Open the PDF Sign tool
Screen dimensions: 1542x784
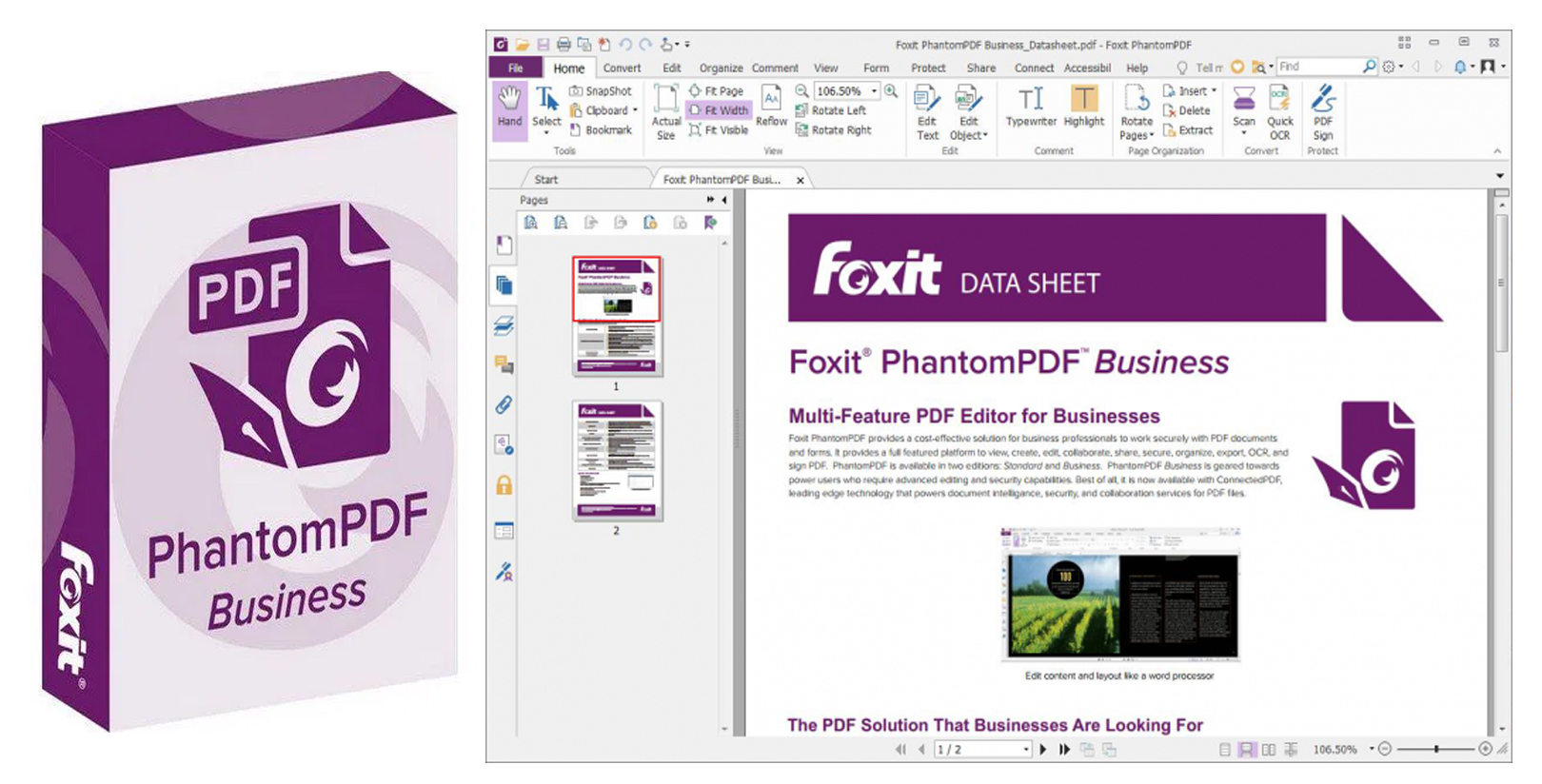click(x=1323, y=112)
